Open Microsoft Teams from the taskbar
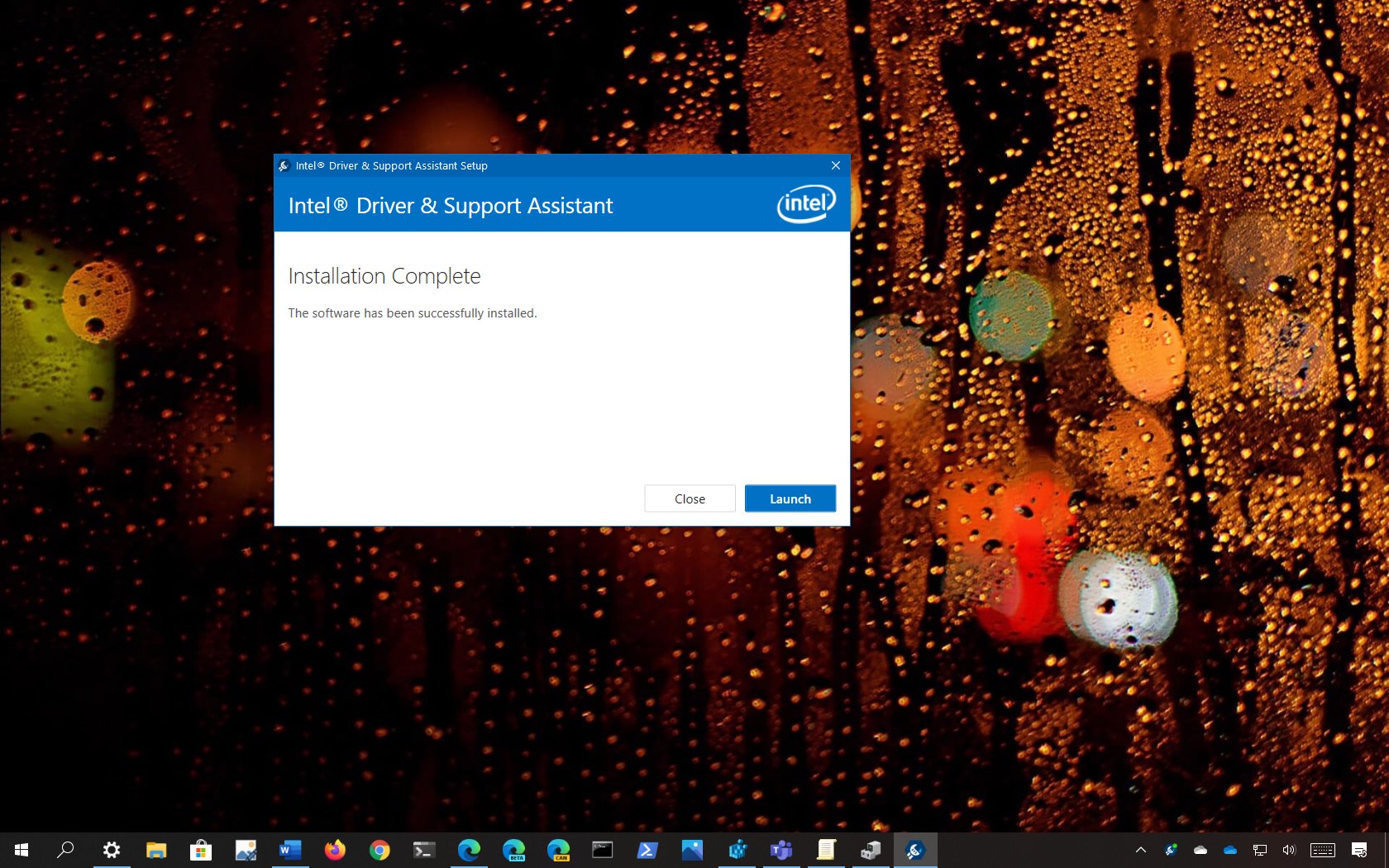 point(781,850)
